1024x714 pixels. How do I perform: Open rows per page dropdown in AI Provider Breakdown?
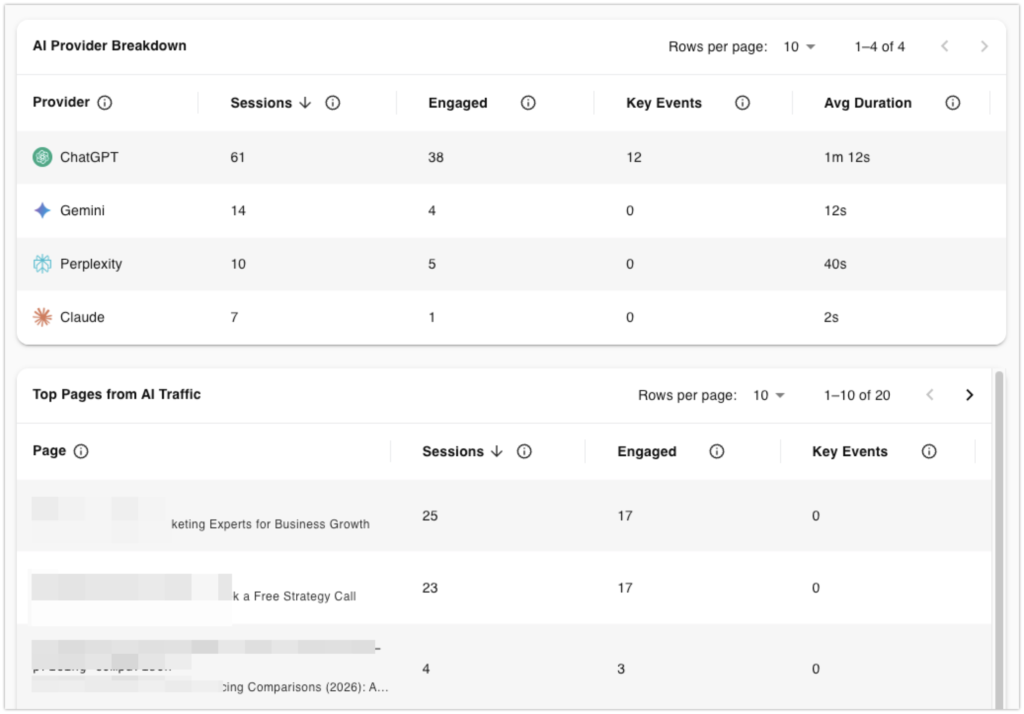pyautogui.click(x=799, y=47)
